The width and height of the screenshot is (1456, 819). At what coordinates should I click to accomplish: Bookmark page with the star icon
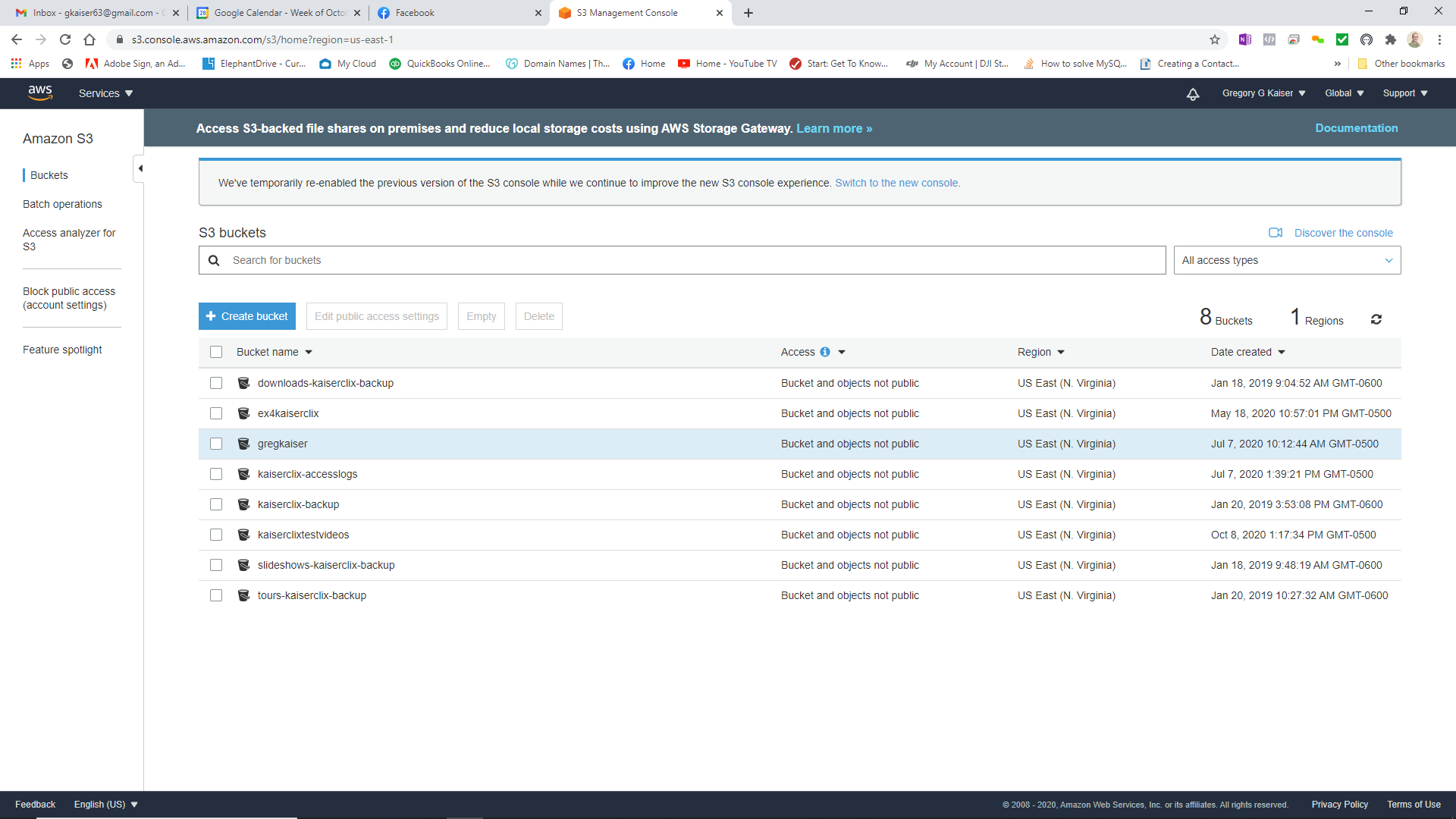1215,39
